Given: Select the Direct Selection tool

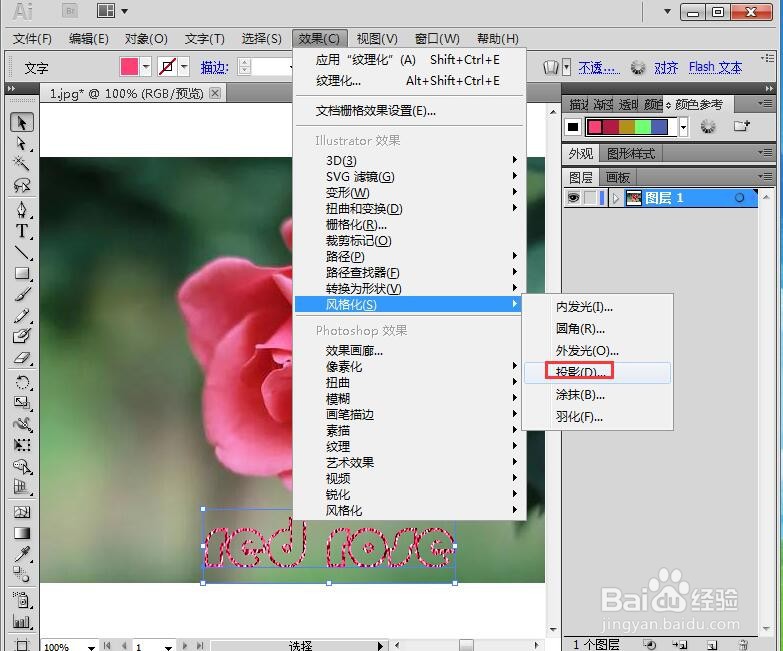Looking at the screenshot, I should [21, 143].
